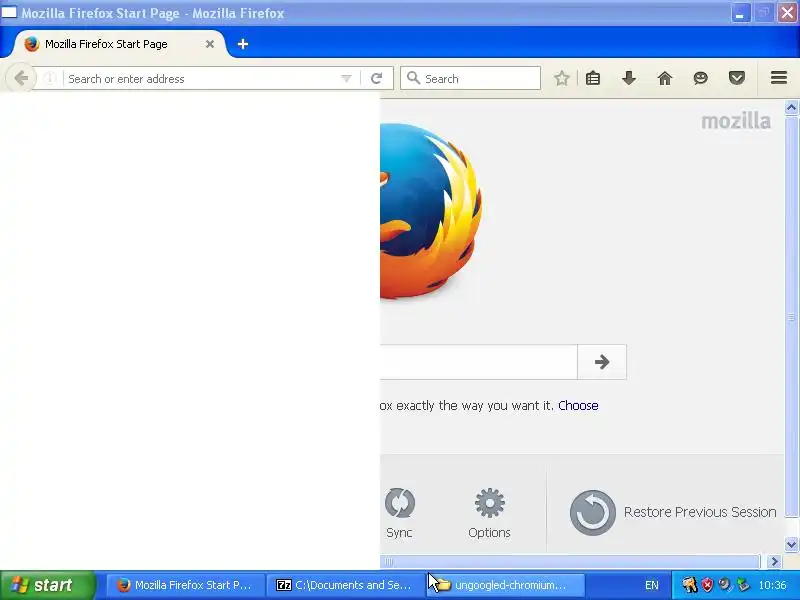800x600 pixels.
Task: Click the taskbar clock 10:36
Action: (x=772, y=585)
